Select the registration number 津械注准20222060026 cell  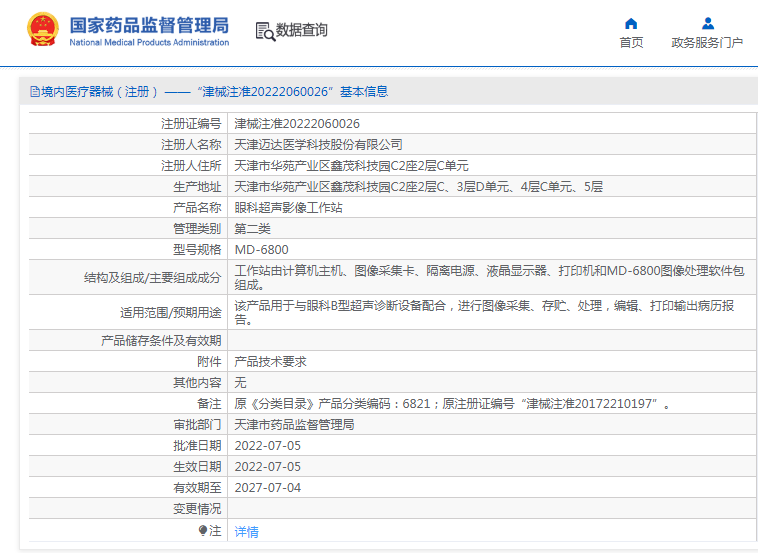coord(297,124)
